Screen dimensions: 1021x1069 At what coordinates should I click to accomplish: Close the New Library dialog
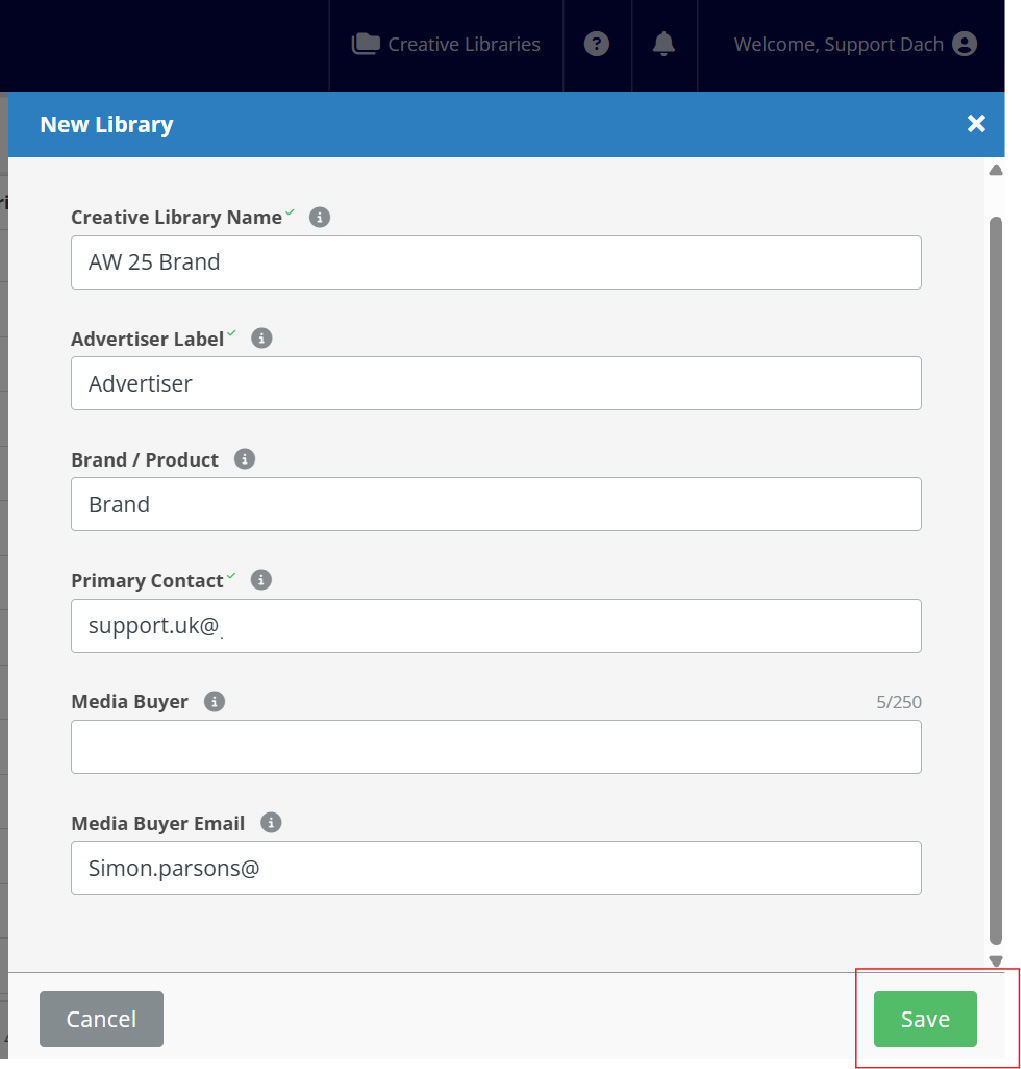pos(976,124)
